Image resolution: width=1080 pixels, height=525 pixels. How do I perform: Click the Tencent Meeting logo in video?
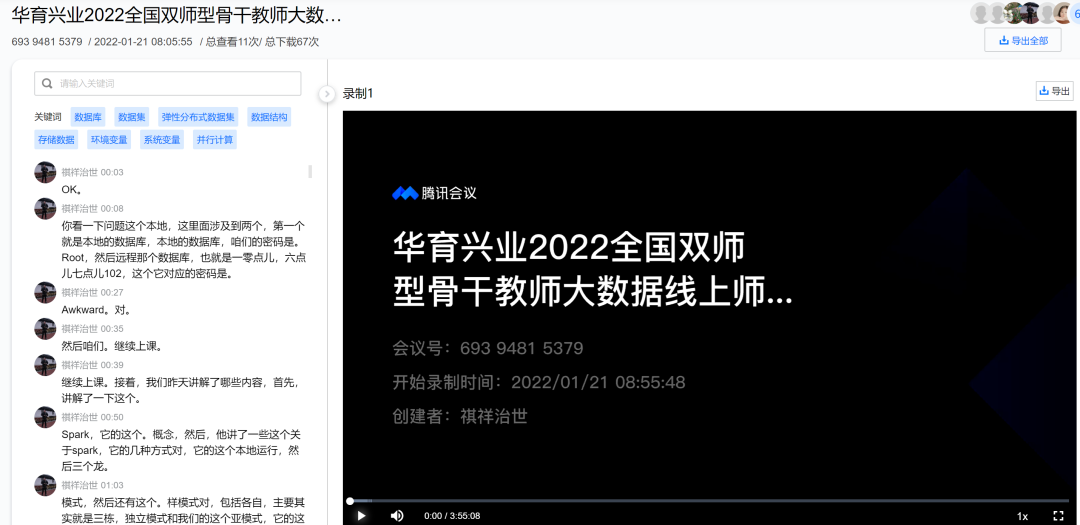[434, 194]
